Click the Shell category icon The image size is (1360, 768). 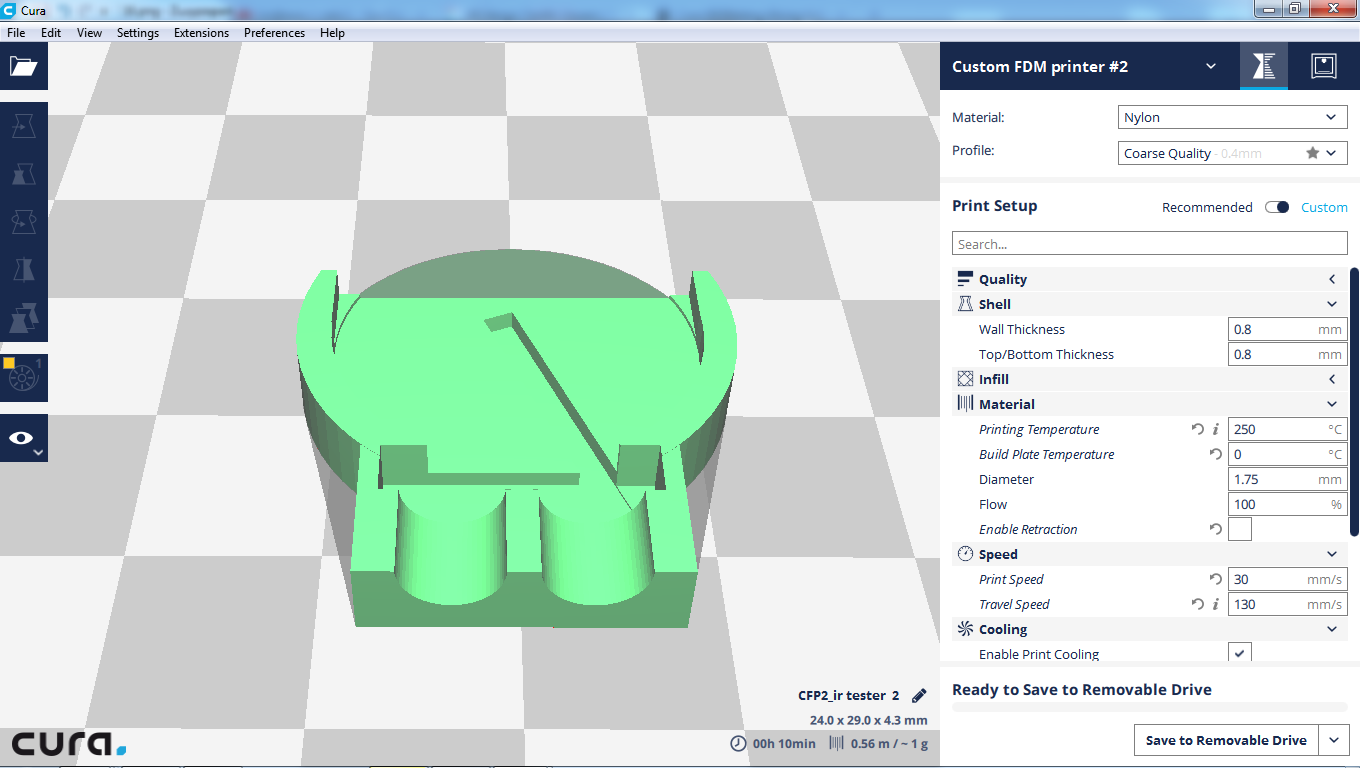coord(965,304)
